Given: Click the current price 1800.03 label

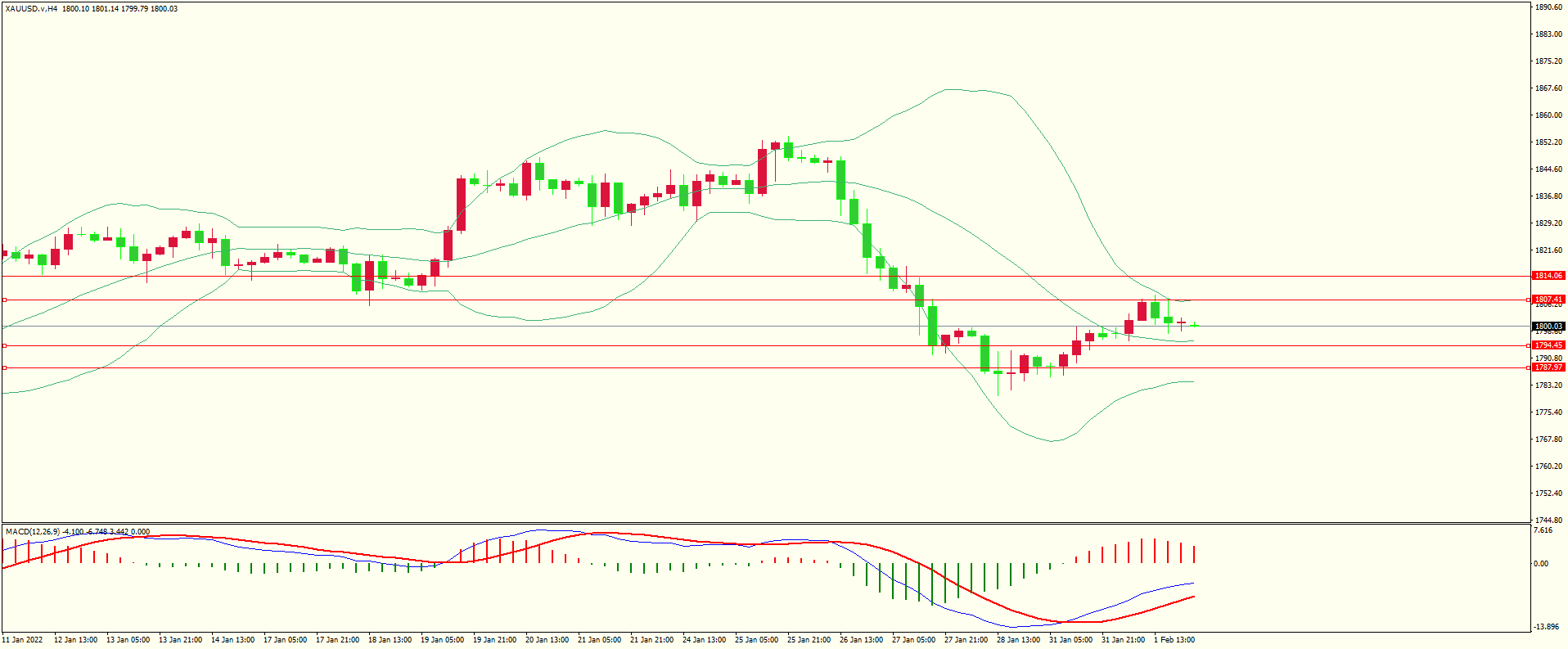Looking at the screenshot, I should [1548, 327].
